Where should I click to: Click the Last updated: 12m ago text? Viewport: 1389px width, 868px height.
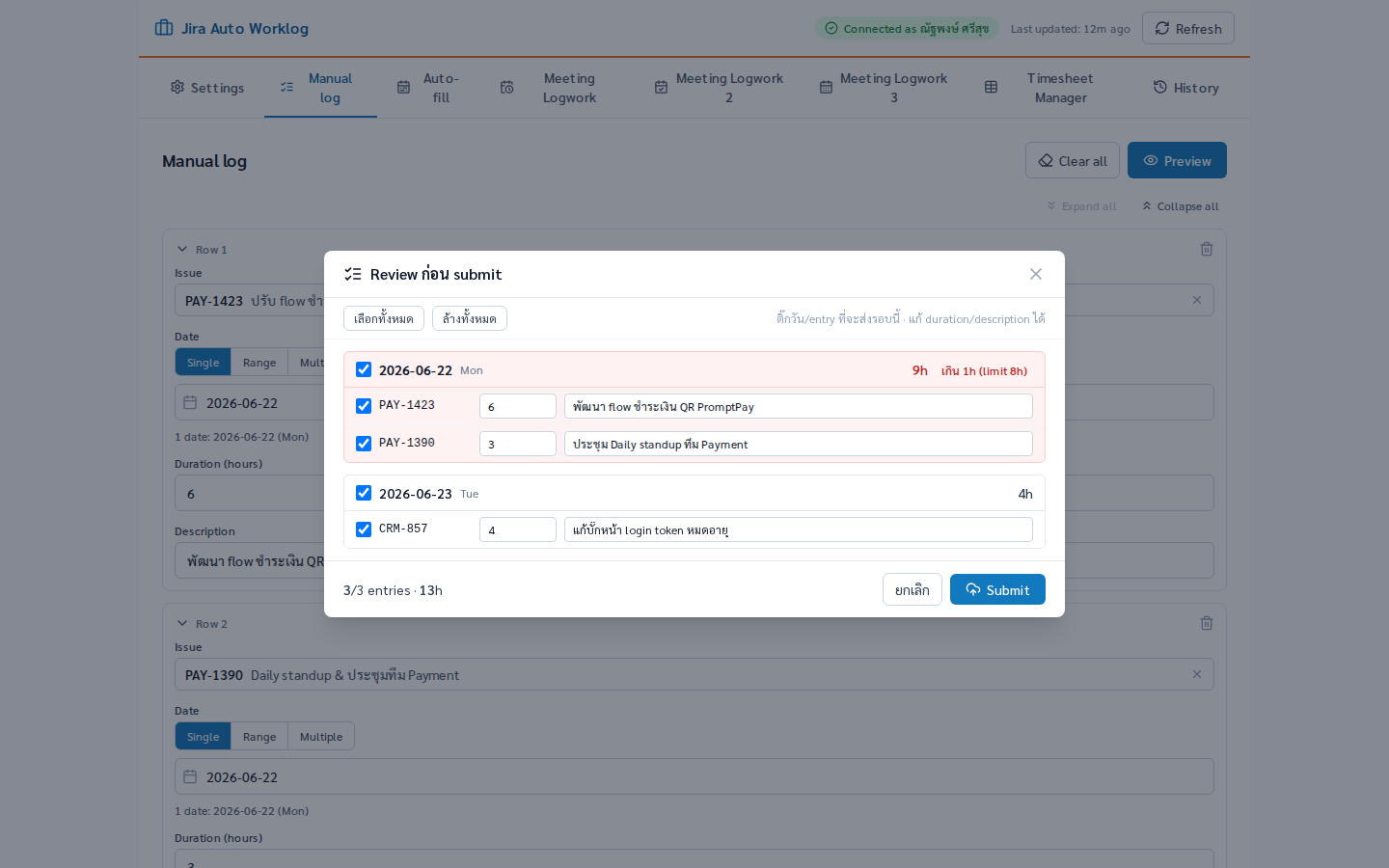[x=1071, y=29]
